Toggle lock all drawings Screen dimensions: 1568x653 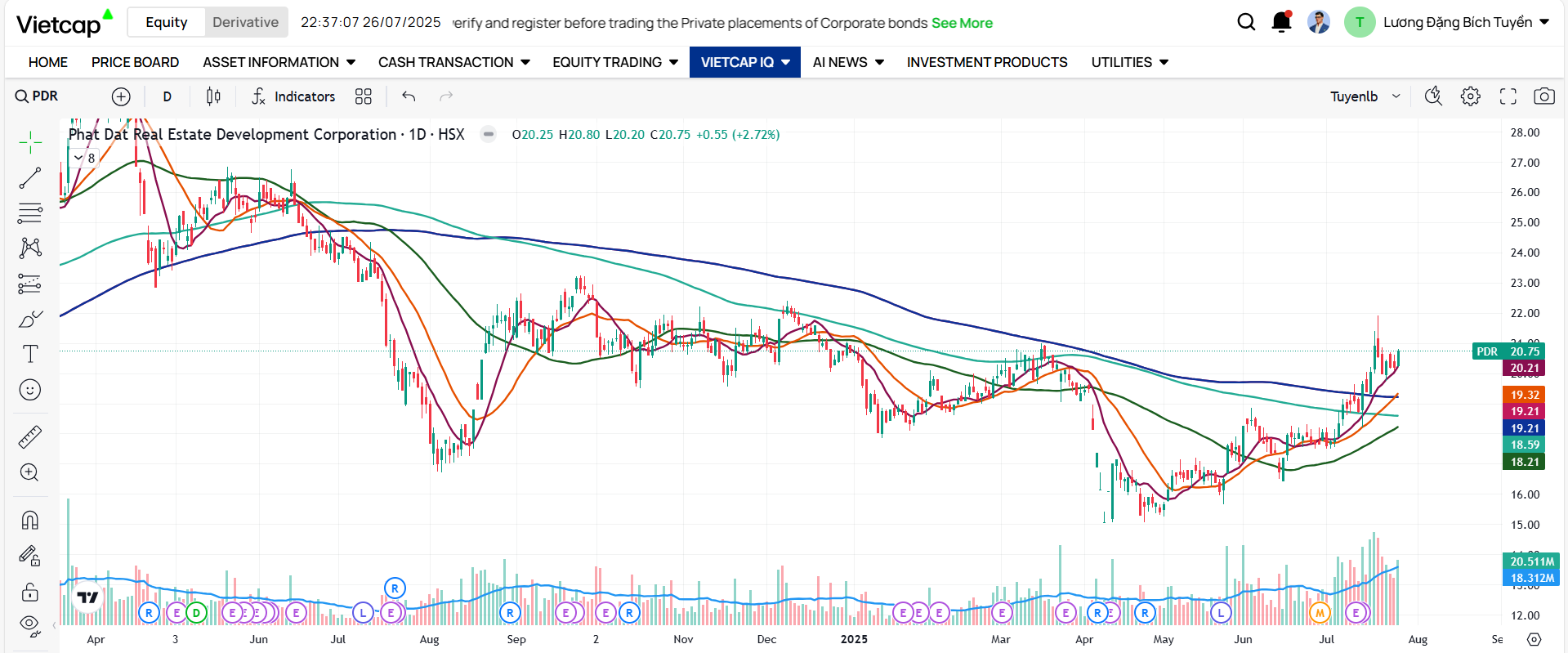click(30, 591)
